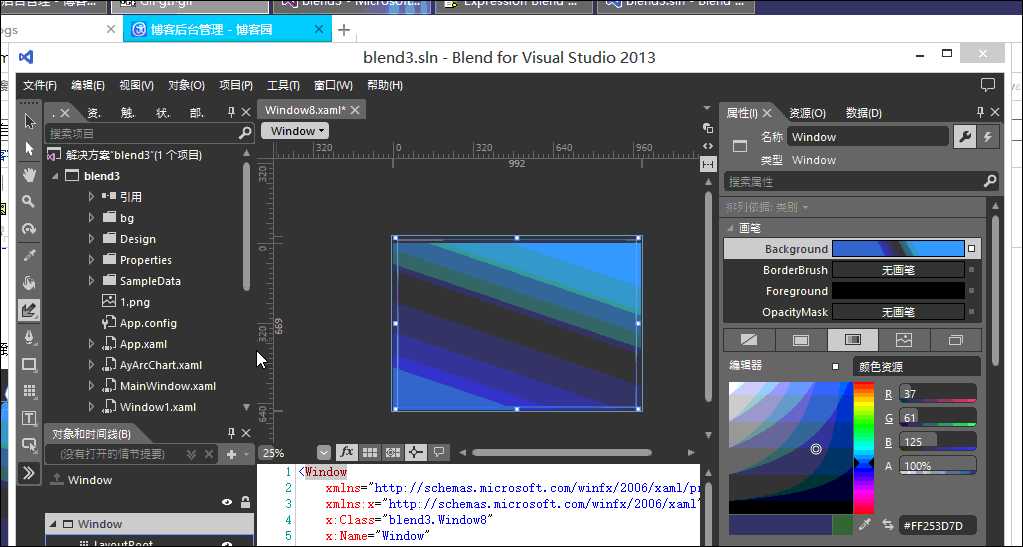Open the Window breadcrumb dropdown
Image resolution: width=1023 pixels, height=547 pixels.
pos(295,131)
